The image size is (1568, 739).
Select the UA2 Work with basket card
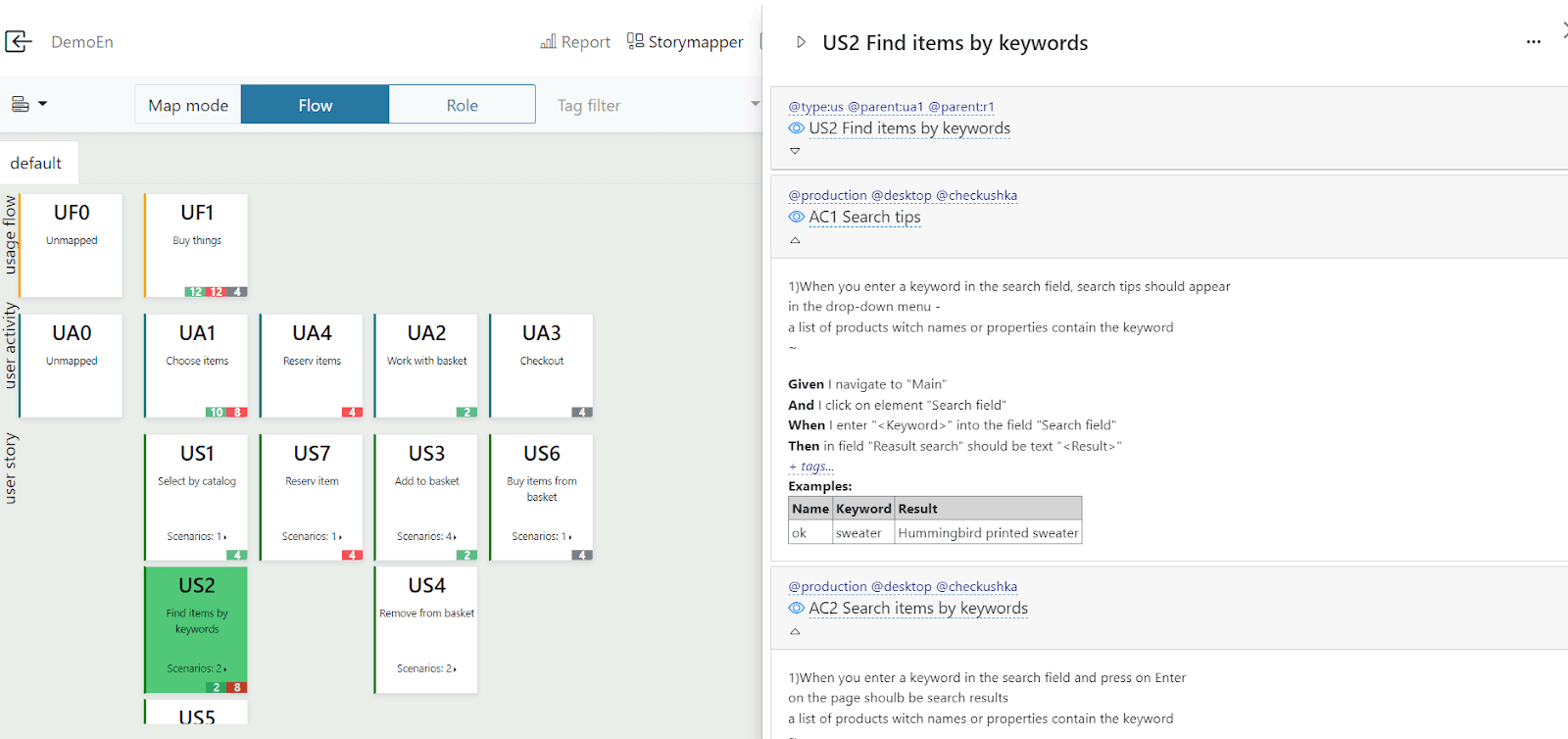pos(426,366)
